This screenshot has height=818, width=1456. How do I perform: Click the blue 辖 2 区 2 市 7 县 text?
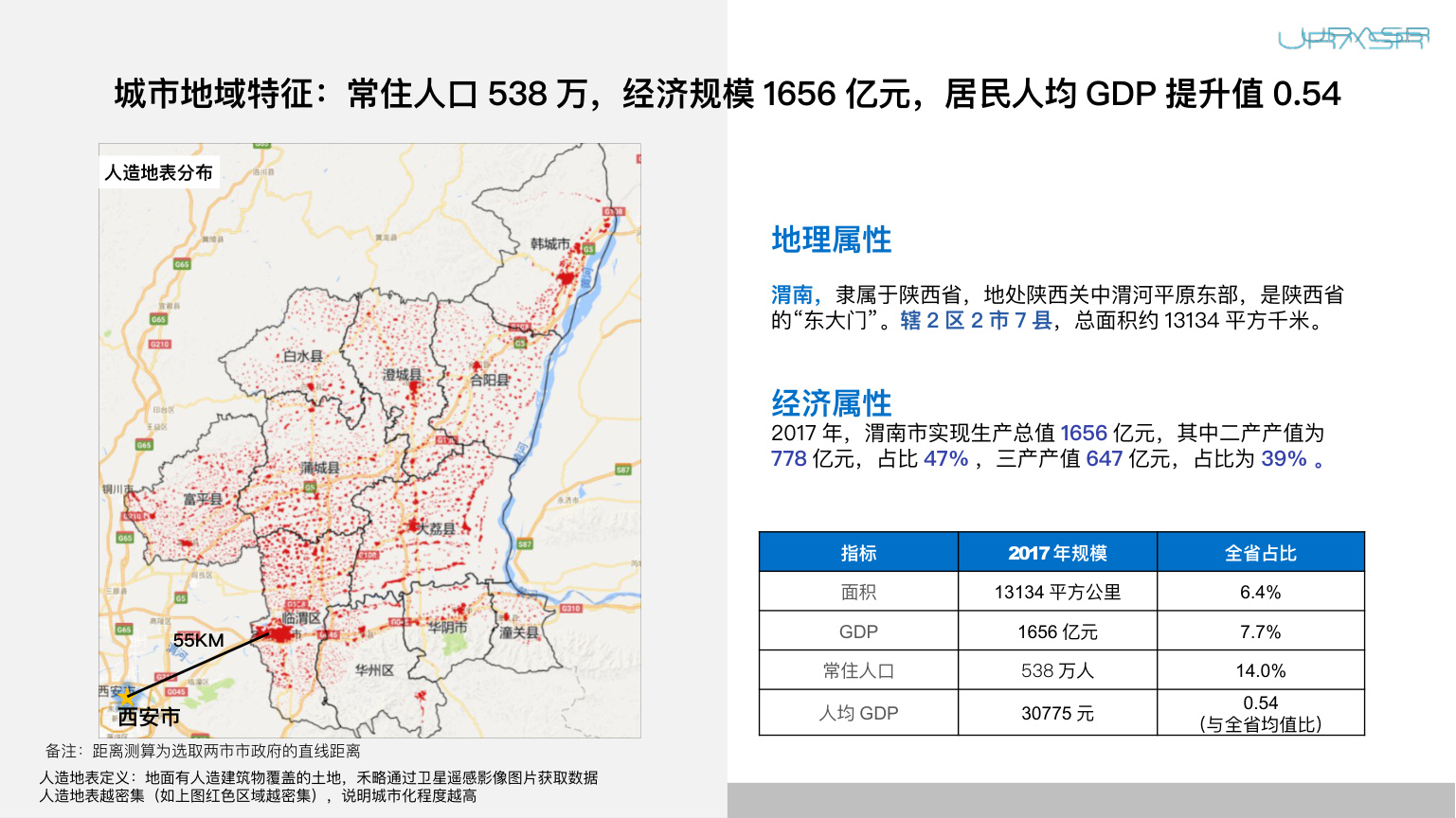976,321
